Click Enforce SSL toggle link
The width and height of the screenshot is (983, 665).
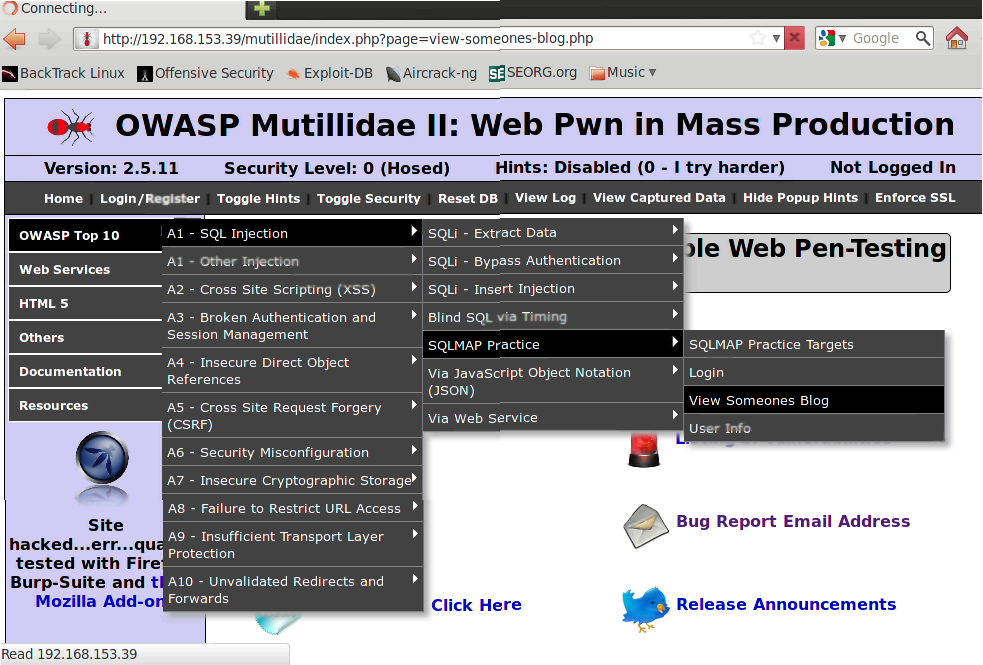(915, 198)
